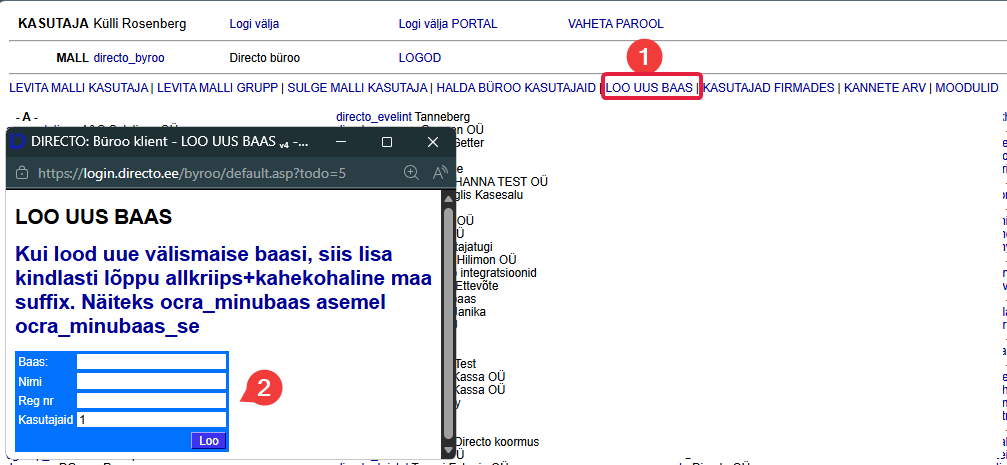The height and width of the screenshot is (465, 1007).
Task: Select KASUTAJAD FIRMADES in menu row
Action: click(769, 88)
